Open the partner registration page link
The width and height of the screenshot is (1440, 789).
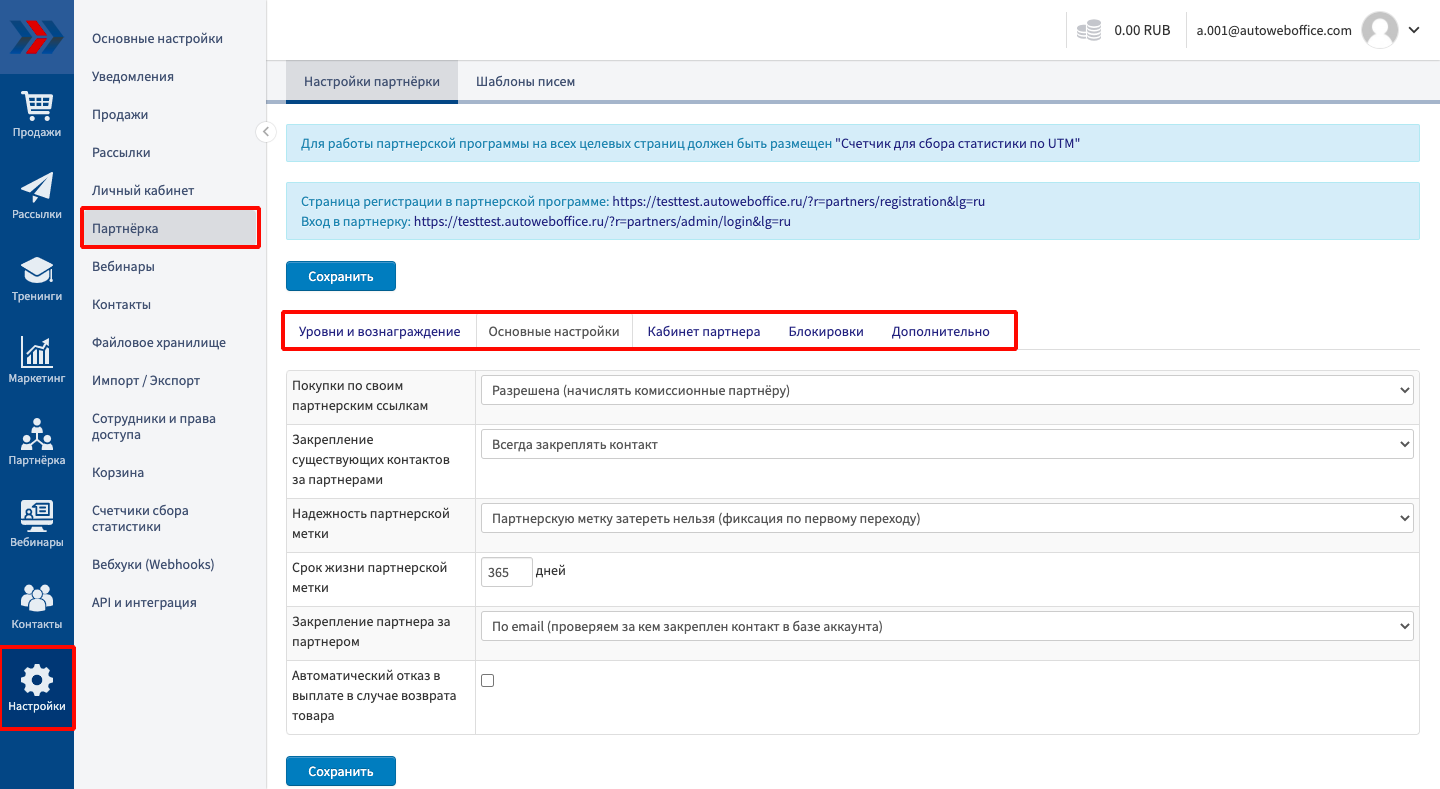798,201
